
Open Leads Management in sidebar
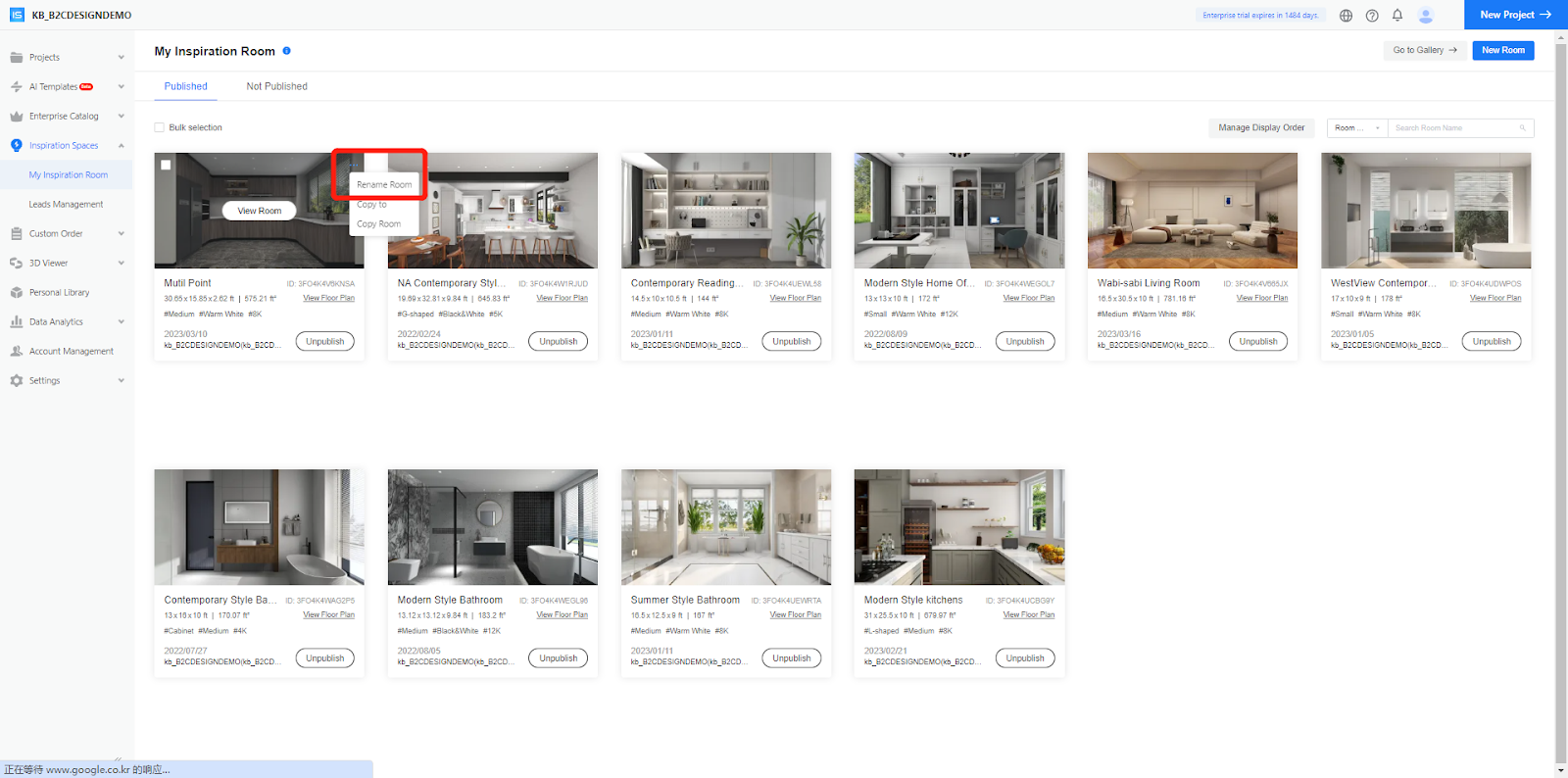coord(67,205)
